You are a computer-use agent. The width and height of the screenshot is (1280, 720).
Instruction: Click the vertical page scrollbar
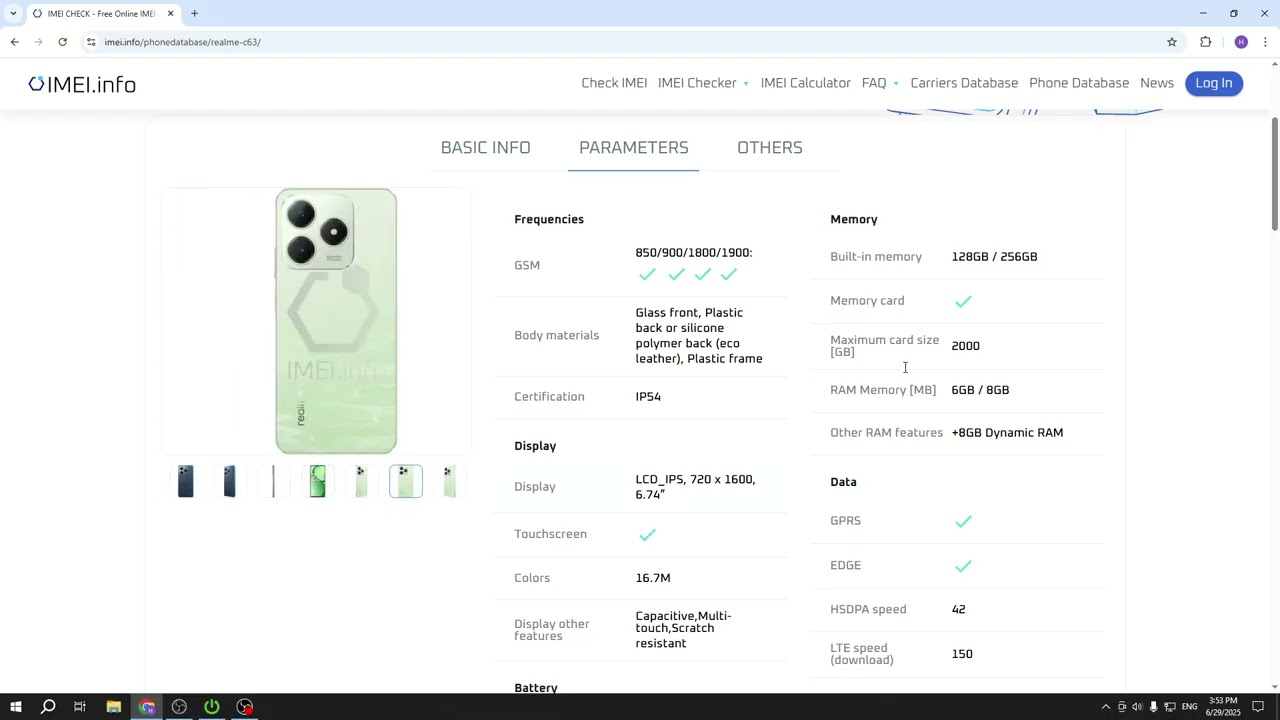1274,175
